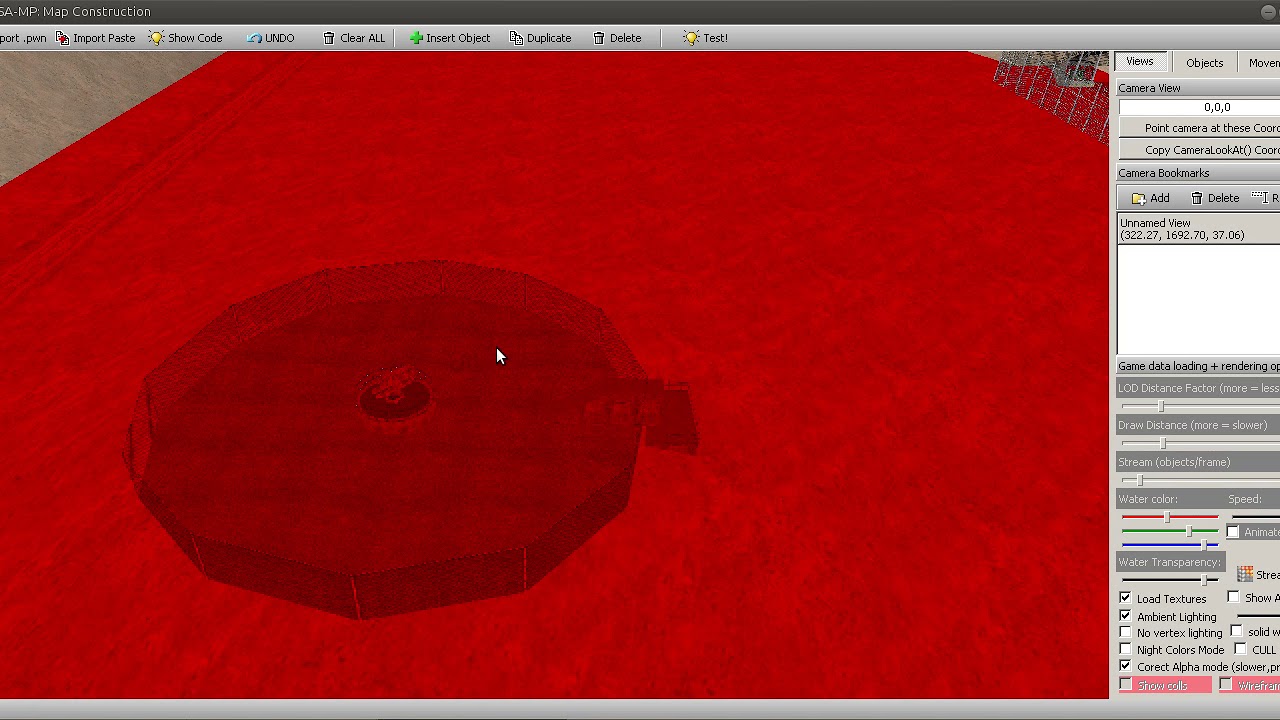Adjust the red Water color slider
This screenshot has width=1280, height=720.
coord(1167,517)
